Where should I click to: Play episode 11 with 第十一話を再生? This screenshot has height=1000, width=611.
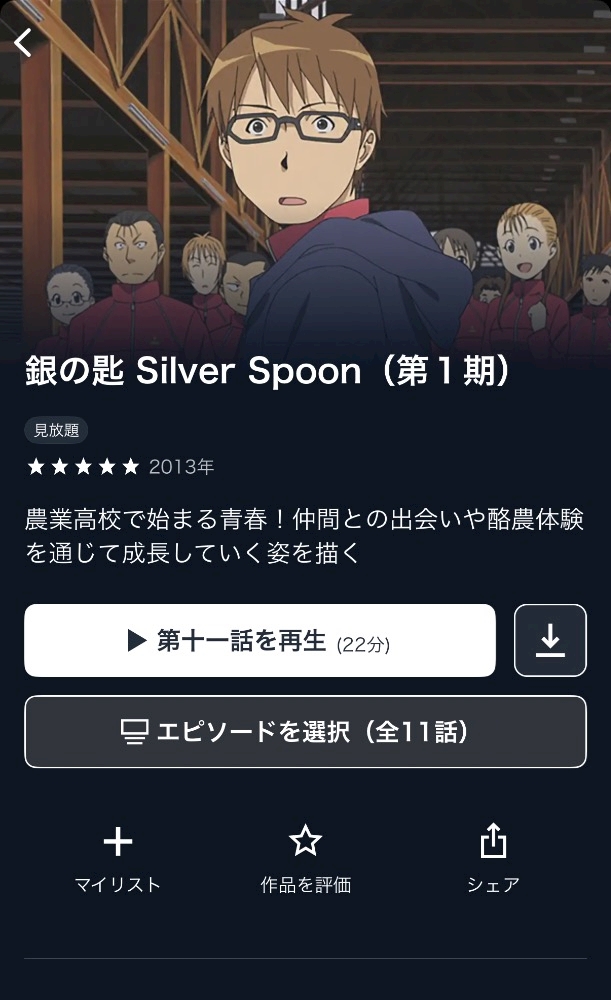[260, 640]
